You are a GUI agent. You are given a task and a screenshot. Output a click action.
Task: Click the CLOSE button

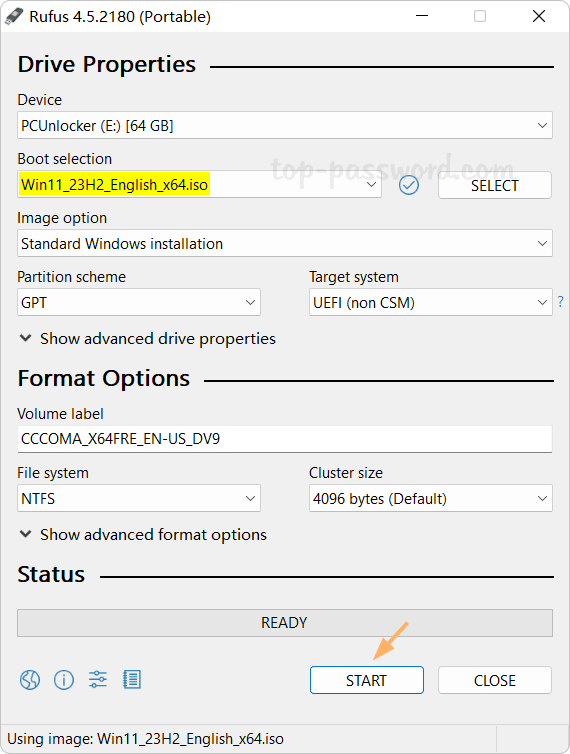click(x=495, y=680)
